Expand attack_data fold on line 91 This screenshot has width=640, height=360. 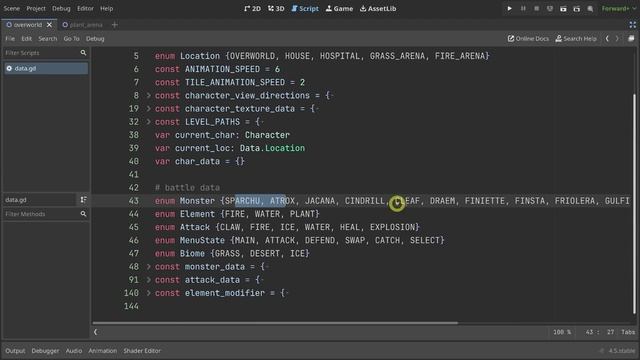tap(149, 280)
